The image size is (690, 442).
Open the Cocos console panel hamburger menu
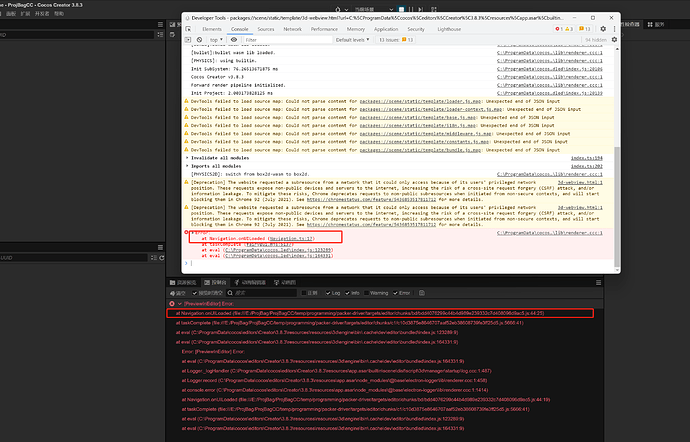[x=598, y=283]
